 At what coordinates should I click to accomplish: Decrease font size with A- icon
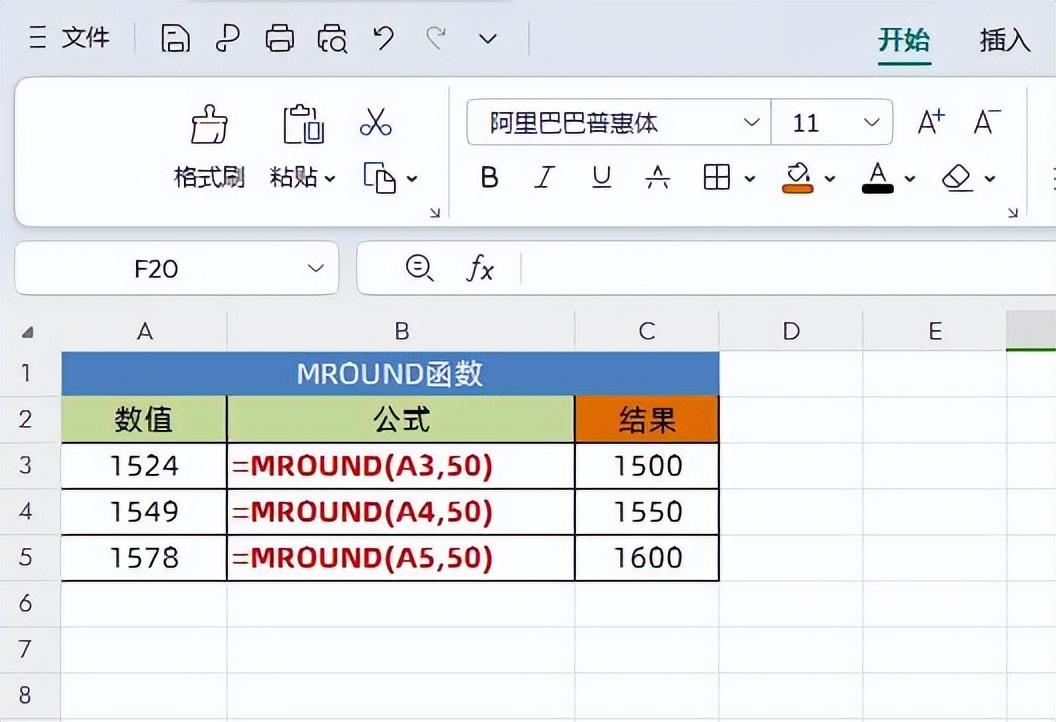pos(987,123)
